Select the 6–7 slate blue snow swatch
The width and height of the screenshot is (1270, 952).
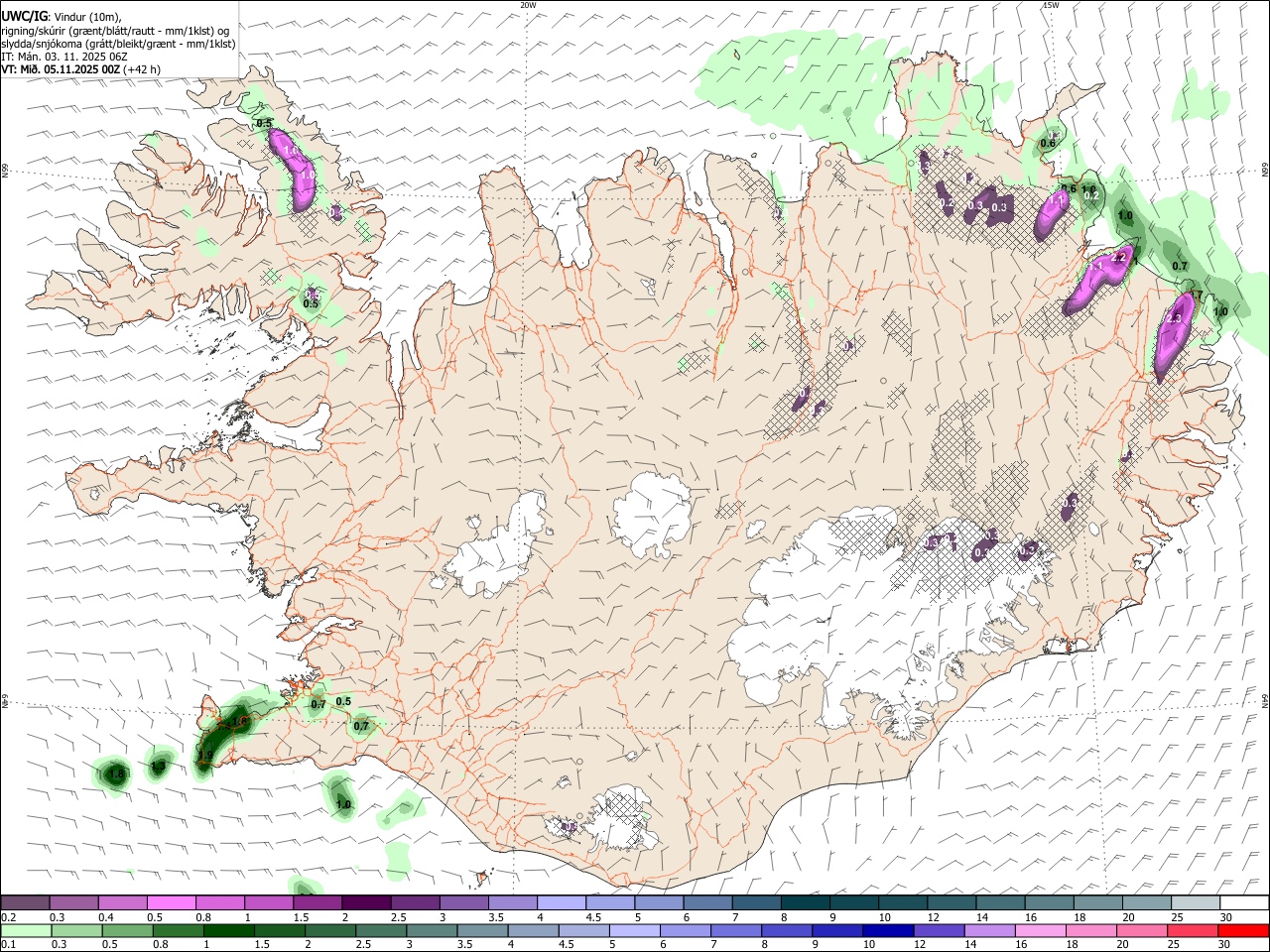pos(707,902)
